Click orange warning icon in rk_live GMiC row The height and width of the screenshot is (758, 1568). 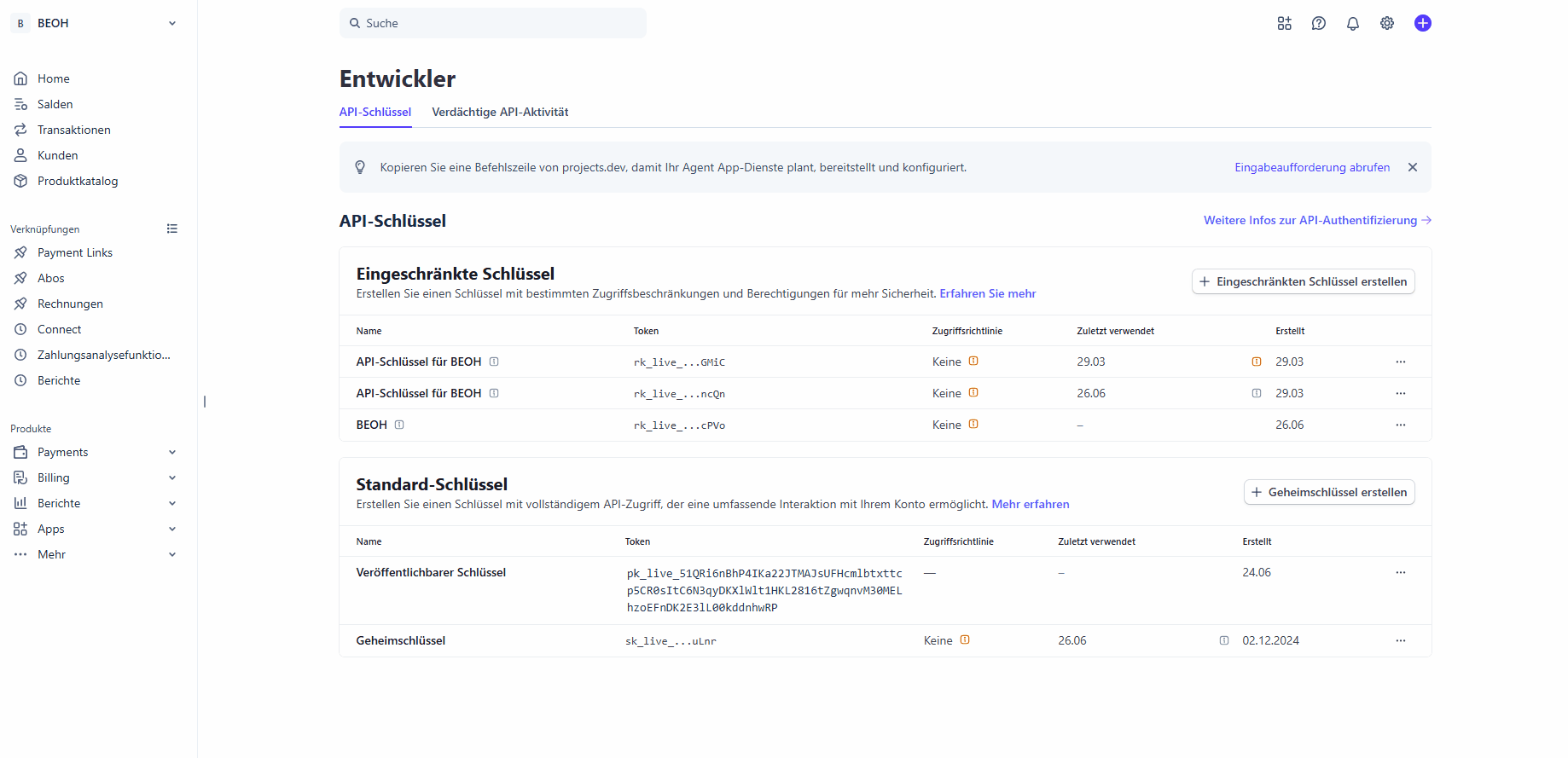pyautogui.click(x=973, y=361)
